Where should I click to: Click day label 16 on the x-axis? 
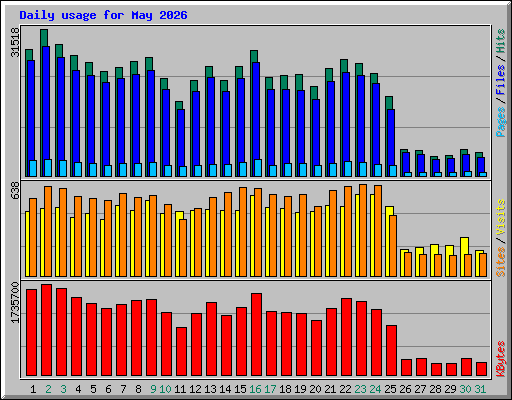click(x=255, y=389)
